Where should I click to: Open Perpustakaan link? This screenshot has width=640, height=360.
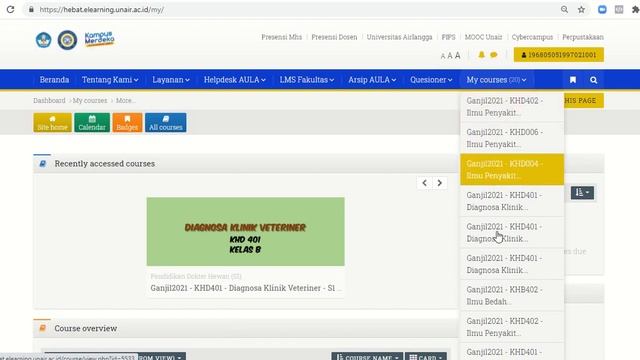[583, 37]
